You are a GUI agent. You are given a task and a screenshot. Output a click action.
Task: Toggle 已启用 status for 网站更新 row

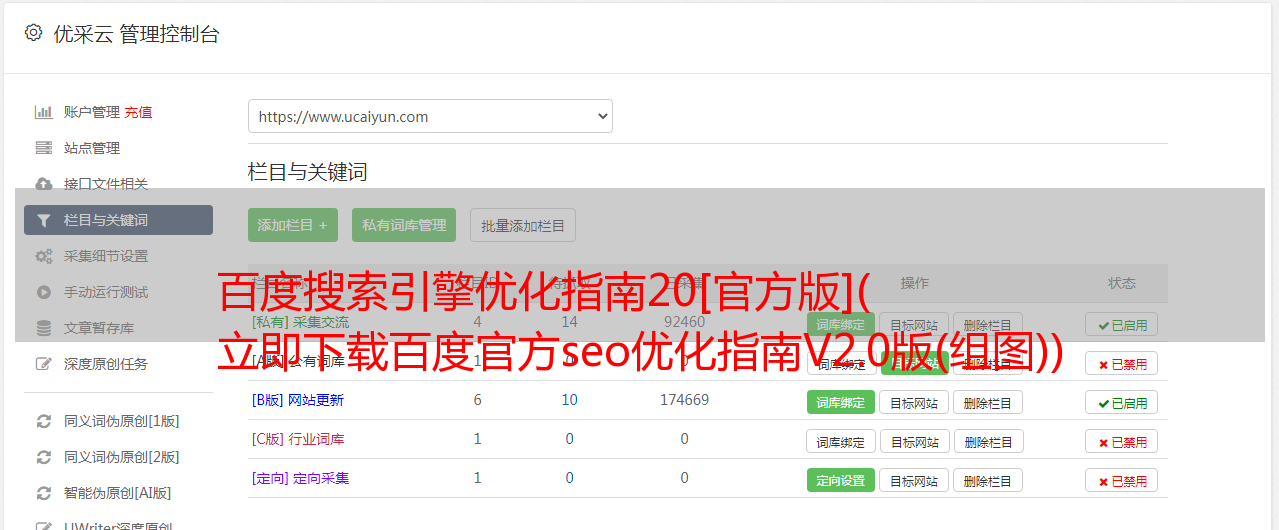point(1121,402)
